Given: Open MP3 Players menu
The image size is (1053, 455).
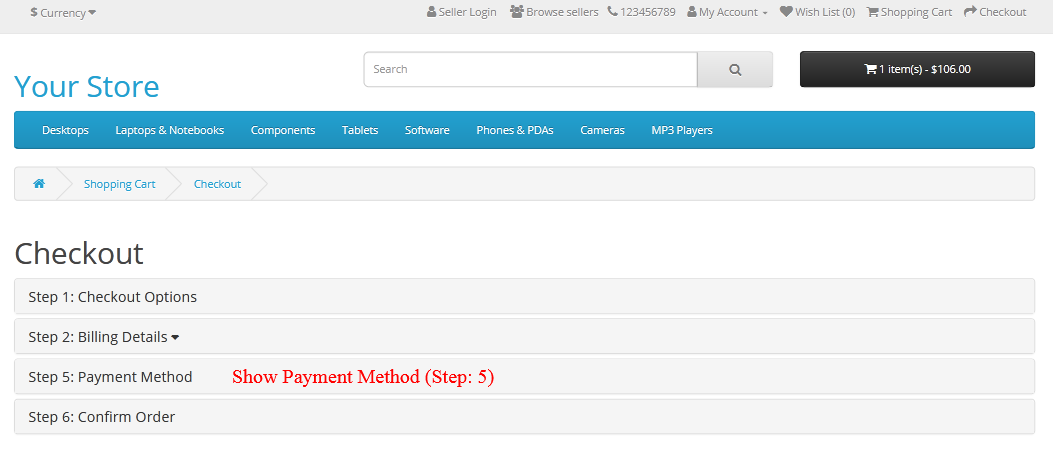Looking at the screenshot, I should coord(682,130).
